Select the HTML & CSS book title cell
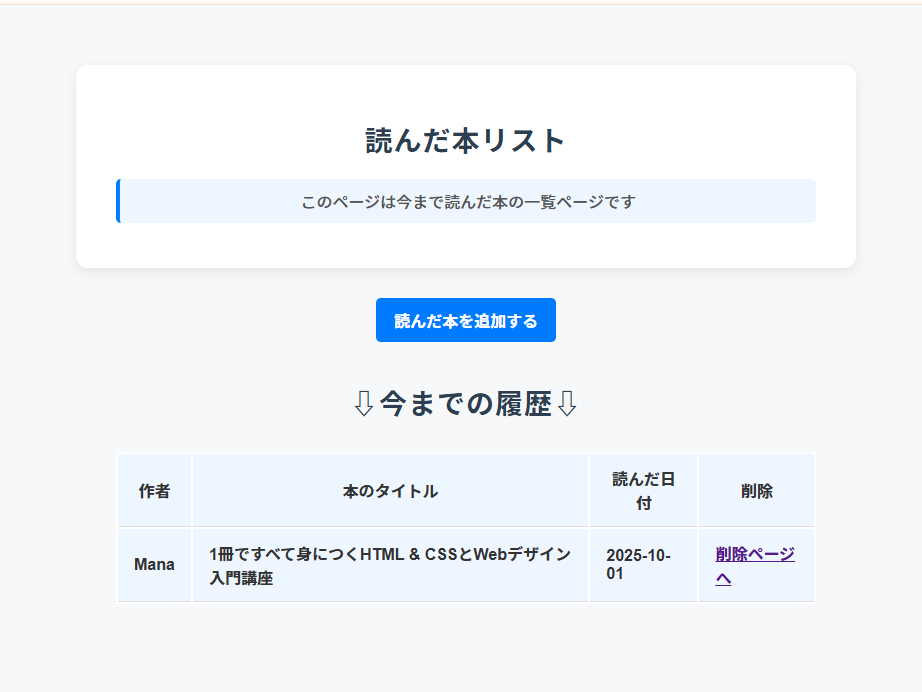The image size is (922, 692). tap(390, 565)
